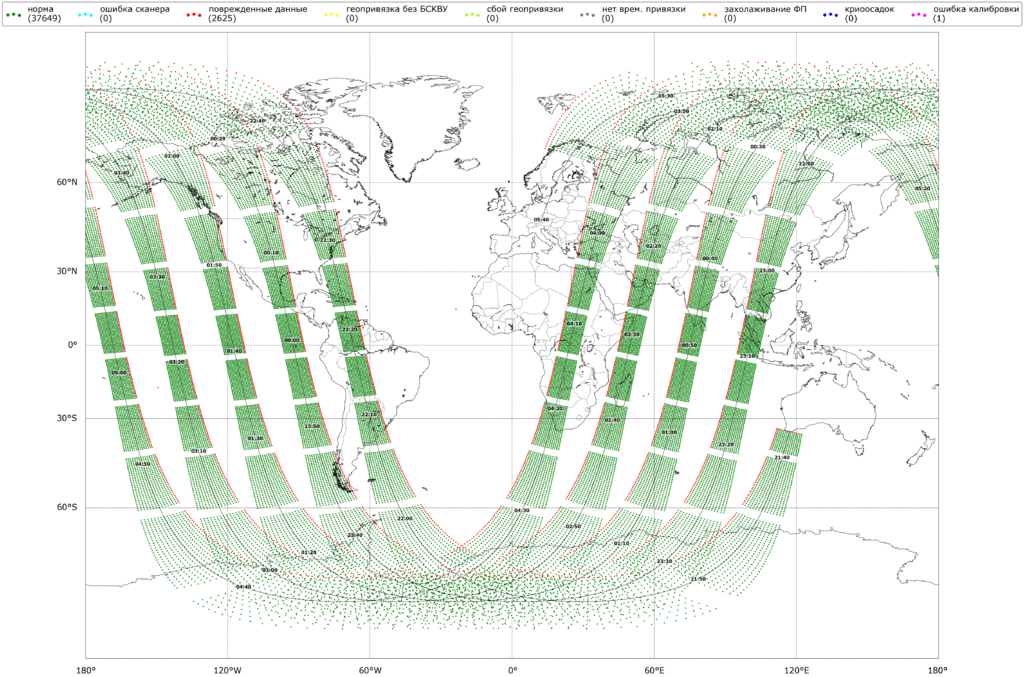Click the 00:50 time marker on the map

(x=689, y=345)
